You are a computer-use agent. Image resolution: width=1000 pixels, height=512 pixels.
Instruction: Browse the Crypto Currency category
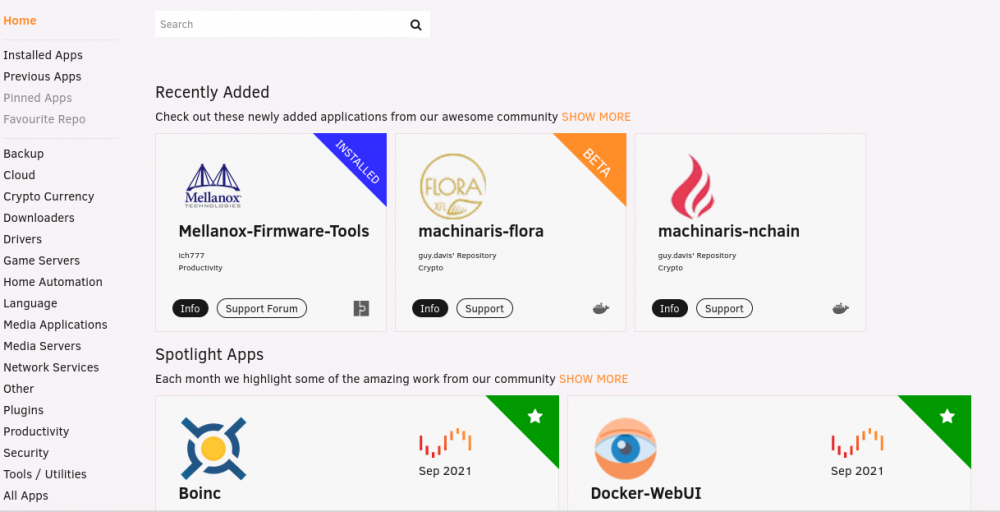pos(48,196)
